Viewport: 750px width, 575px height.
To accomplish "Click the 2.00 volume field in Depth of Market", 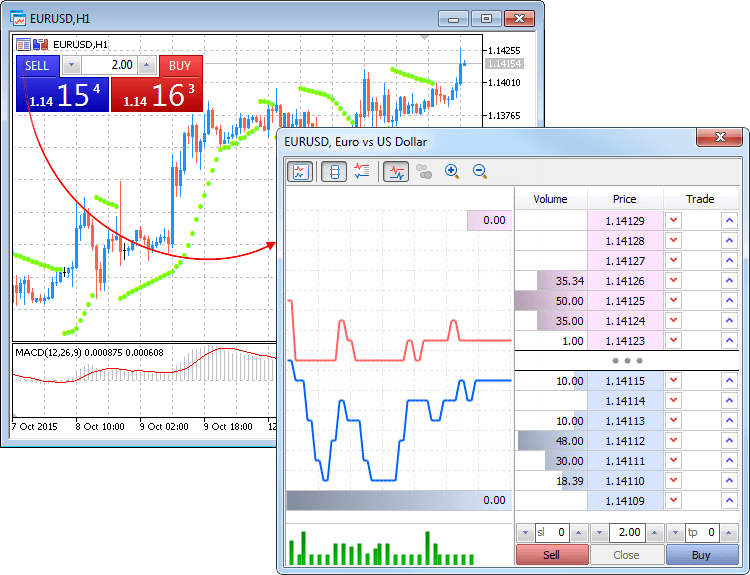I will click(x=627, y=532).
